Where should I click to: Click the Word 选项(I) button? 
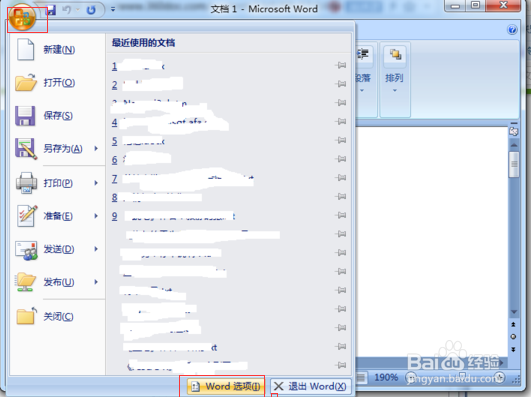click(225, 386)
